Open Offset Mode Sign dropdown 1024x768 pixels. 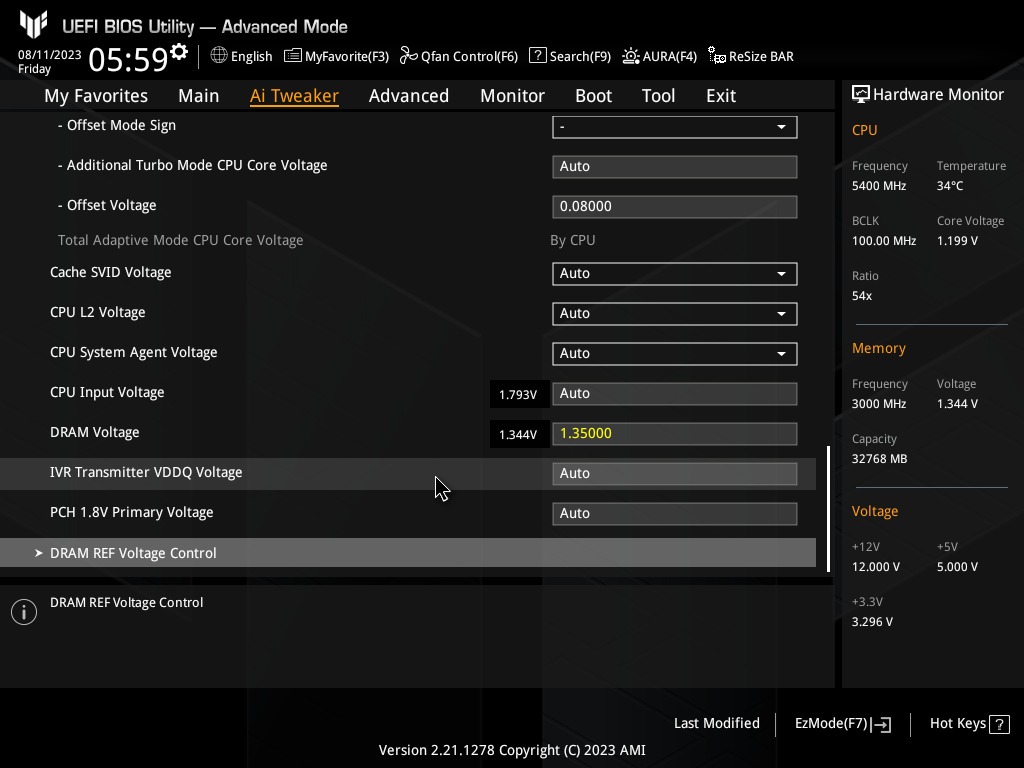[675, 127]
